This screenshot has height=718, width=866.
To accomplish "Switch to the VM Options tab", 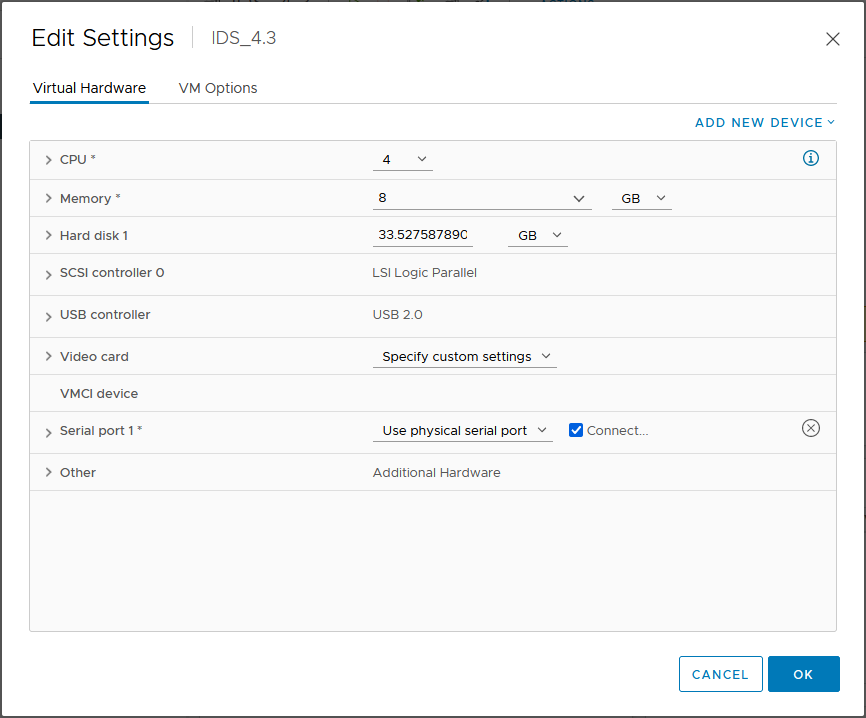I will click(x=218, y=88).
